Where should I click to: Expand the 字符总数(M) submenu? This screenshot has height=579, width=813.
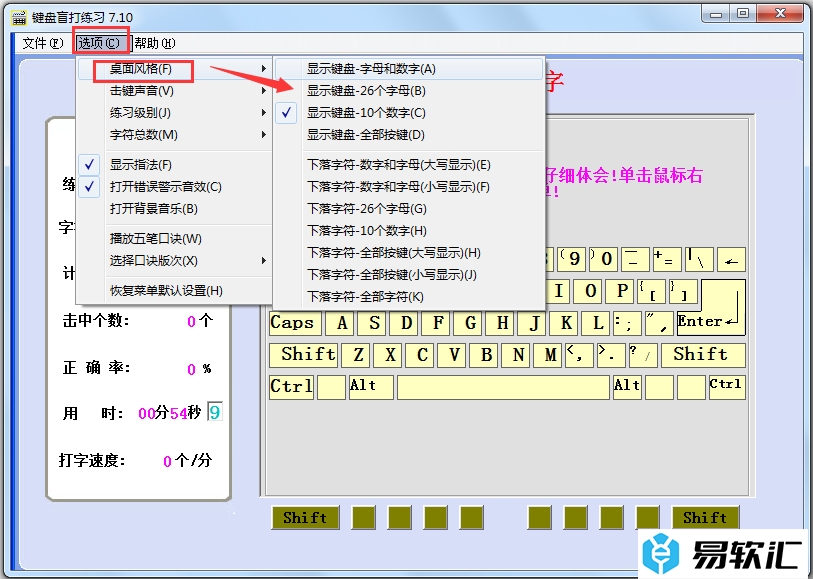pyautogui.click(x=175, y=135)
